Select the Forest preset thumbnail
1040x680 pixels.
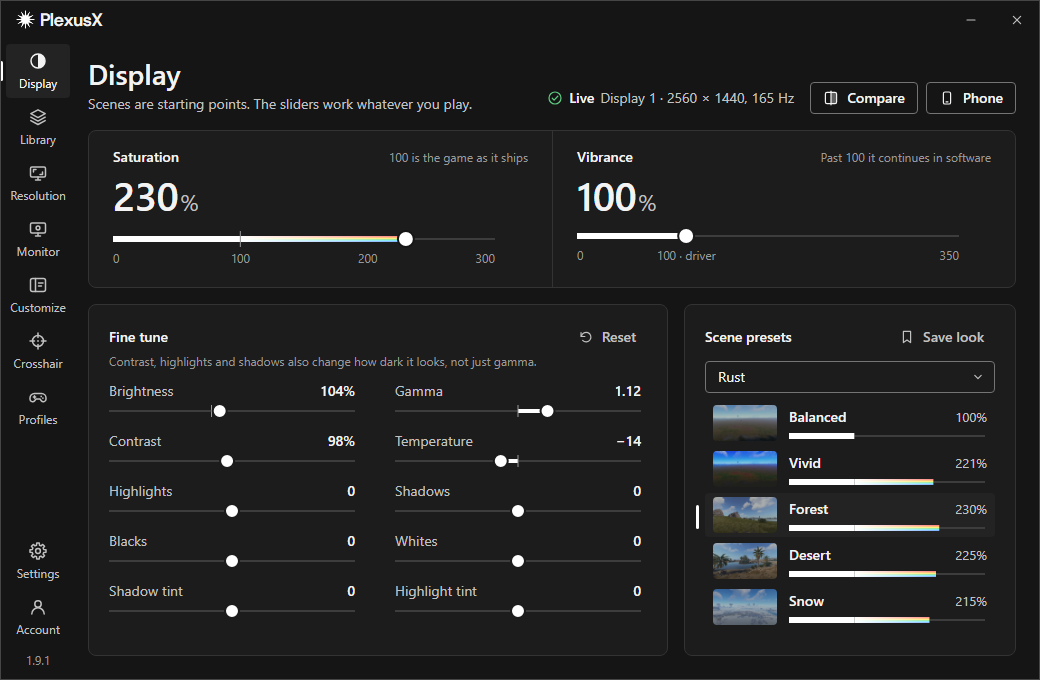click(x=745, y=515)
